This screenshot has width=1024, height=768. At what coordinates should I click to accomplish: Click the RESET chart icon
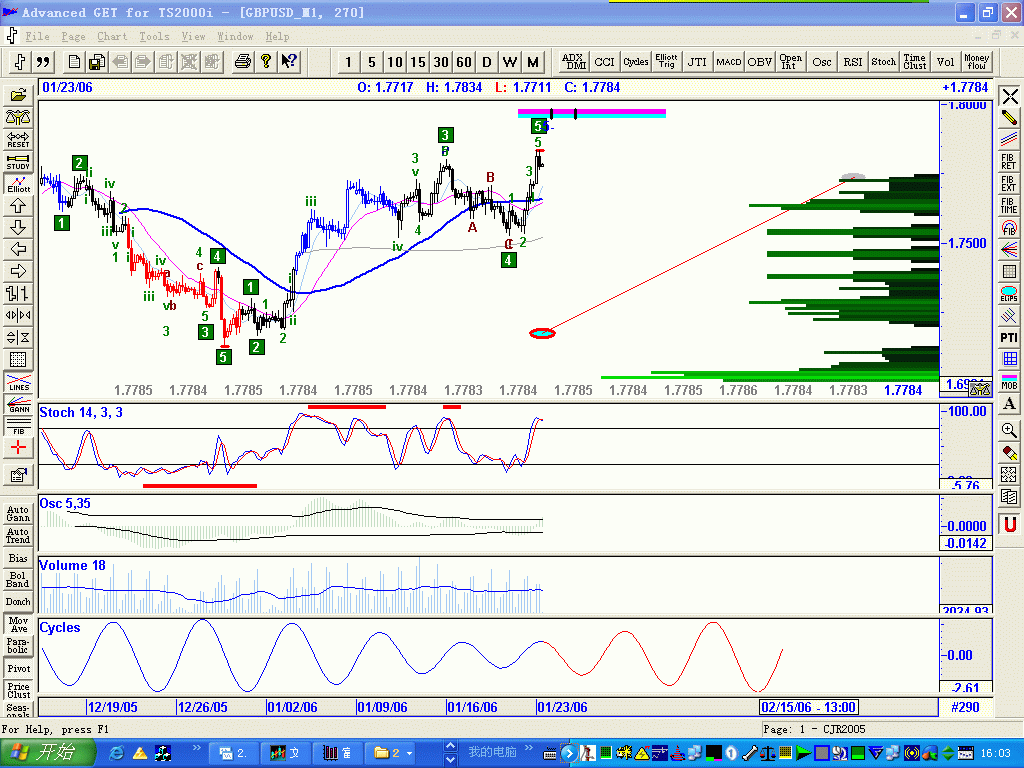[x=18, y=139]
